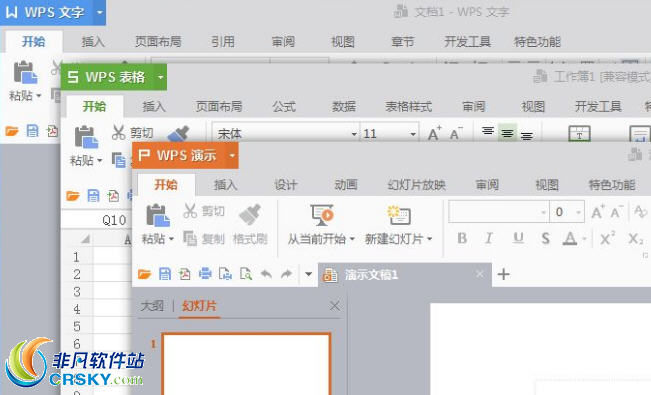
Task: Switch to the 动画 tab in WPS Presentation
Action: click(x=346, y=184)
